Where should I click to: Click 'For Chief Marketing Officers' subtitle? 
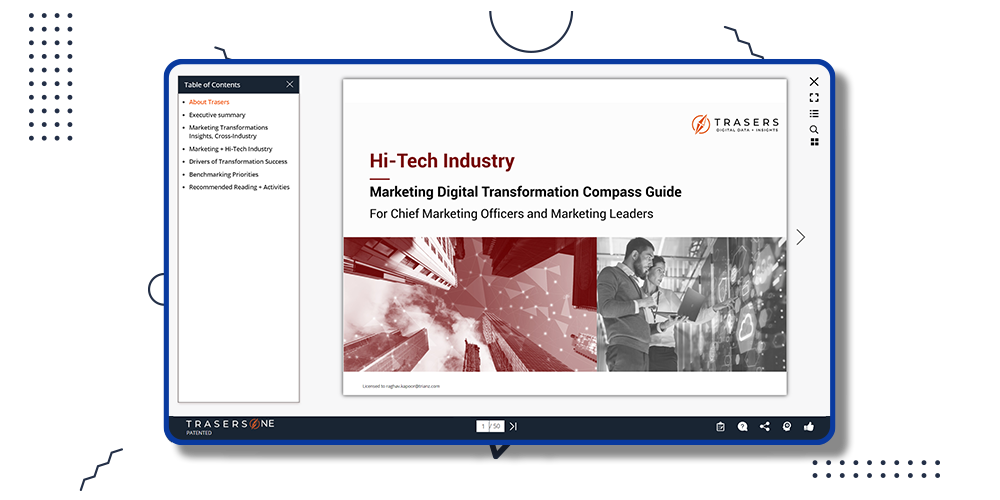pyautogui.click(x=511, y=214)
